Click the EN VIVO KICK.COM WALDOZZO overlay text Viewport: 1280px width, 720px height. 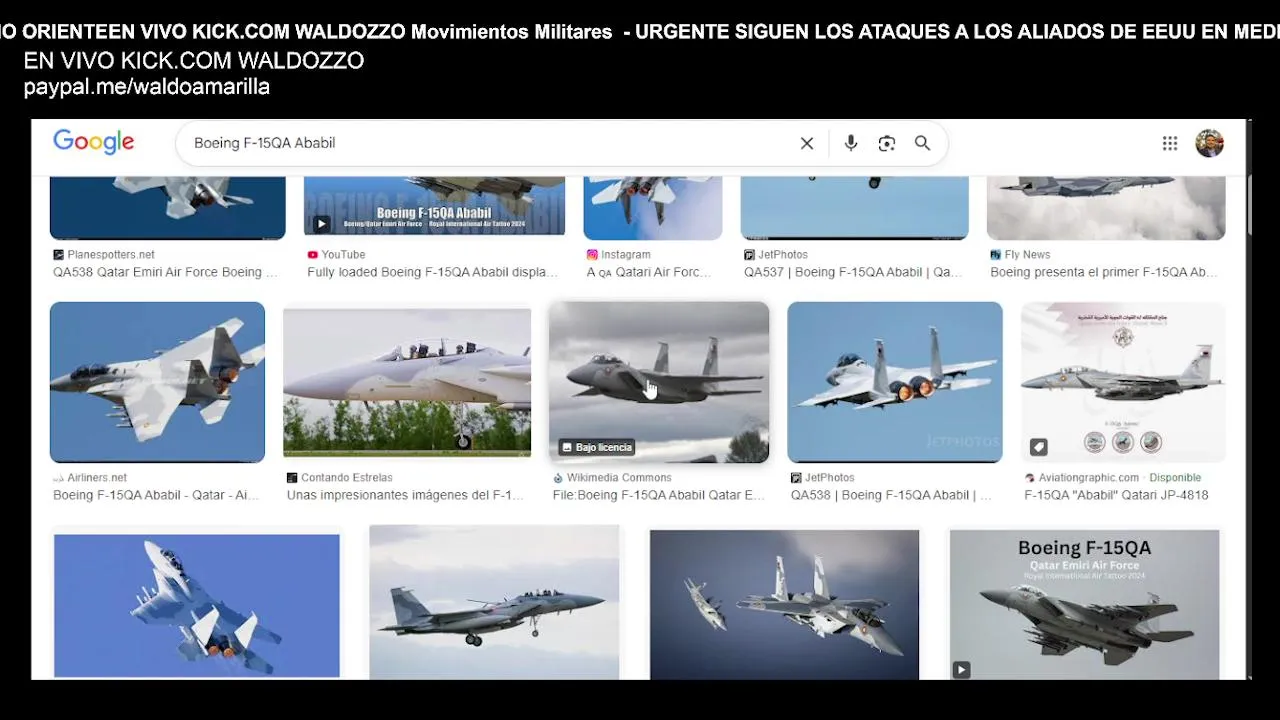pyautogui.click(x=194, y=61)
